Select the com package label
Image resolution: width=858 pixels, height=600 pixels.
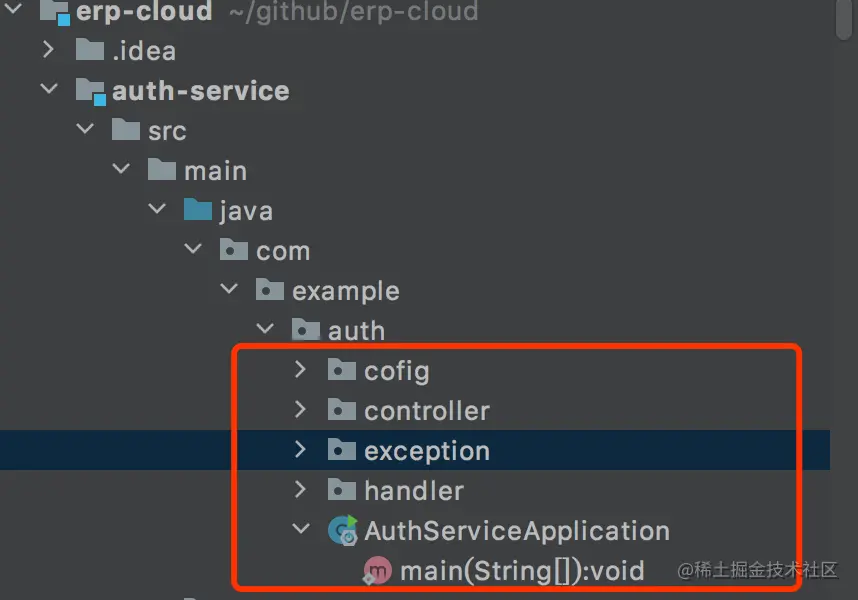[283, 251]
